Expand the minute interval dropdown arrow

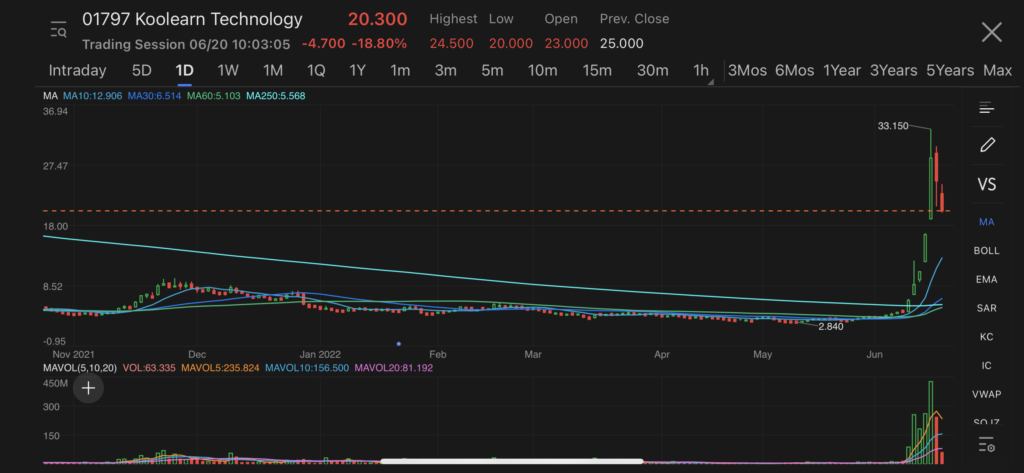[711, 82]
